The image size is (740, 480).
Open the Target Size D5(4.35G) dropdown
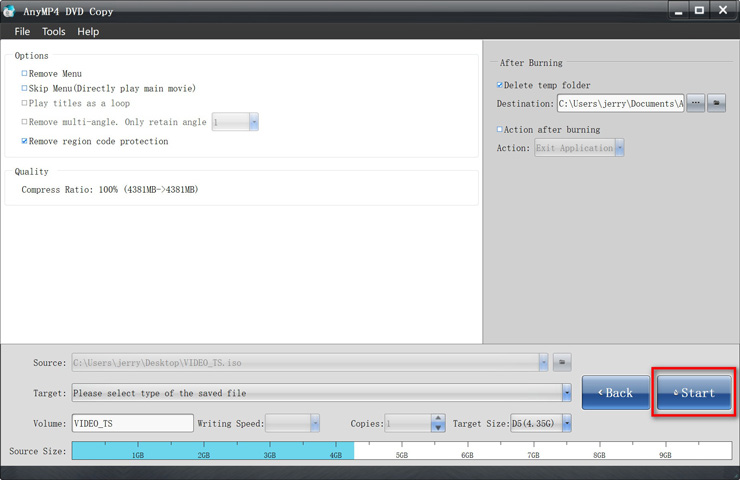click(x=566, y=423)
